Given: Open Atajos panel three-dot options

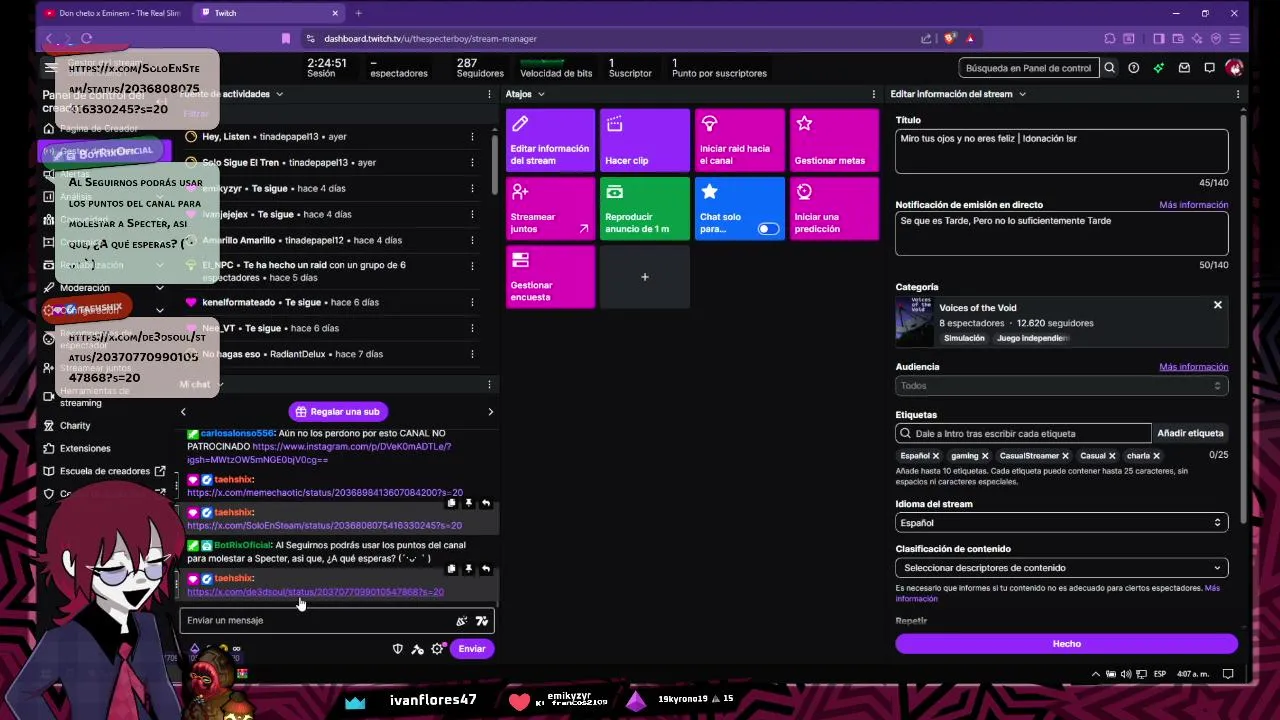Looking at the screenshot, I should point(875,94).
